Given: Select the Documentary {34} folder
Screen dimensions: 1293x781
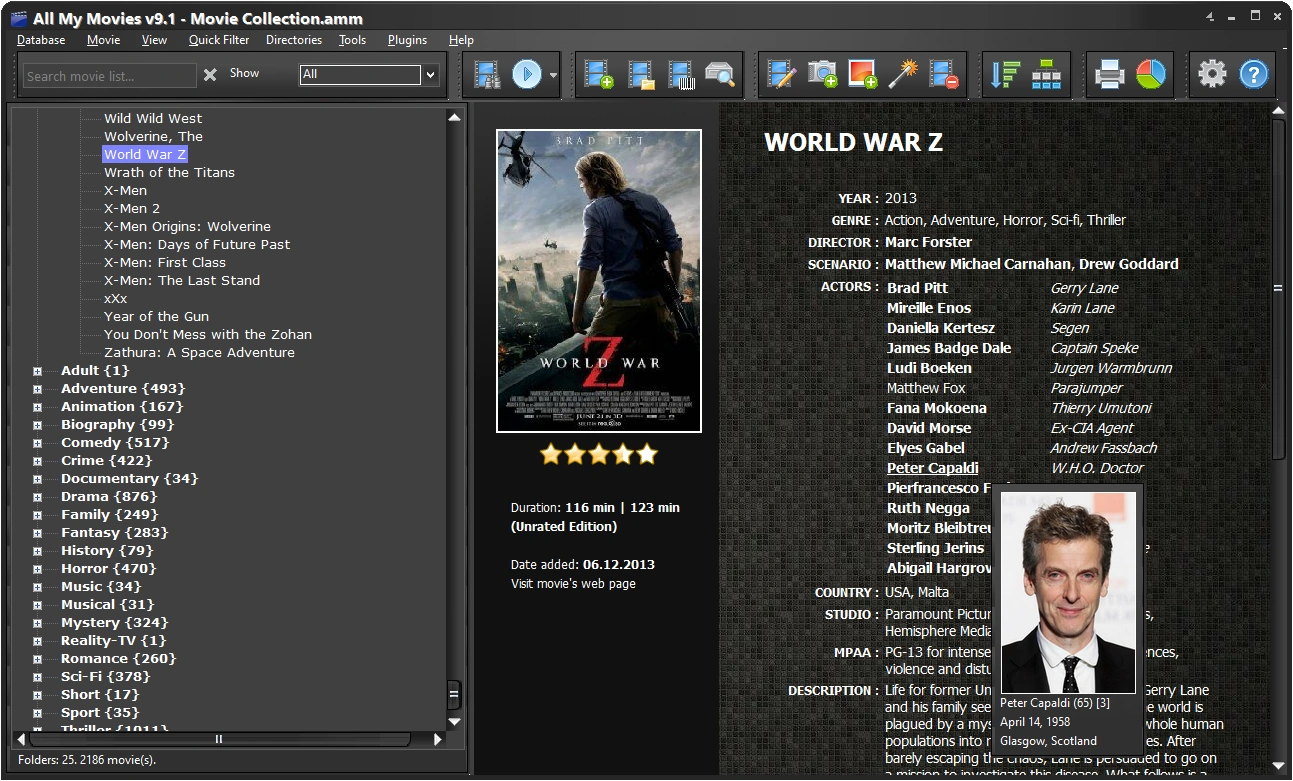Looking at the screenshot, I should [129, 478].
